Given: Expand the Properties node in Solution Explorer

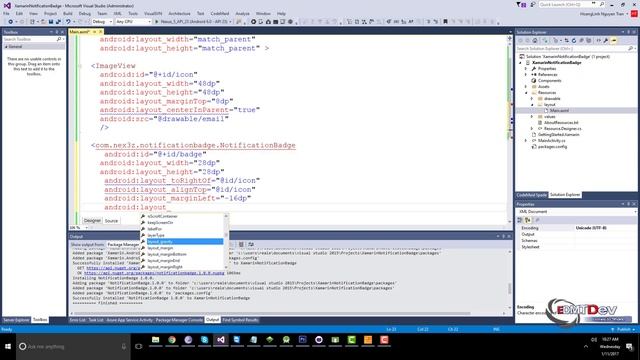Looking at the screenshot, I should point(526,69).
